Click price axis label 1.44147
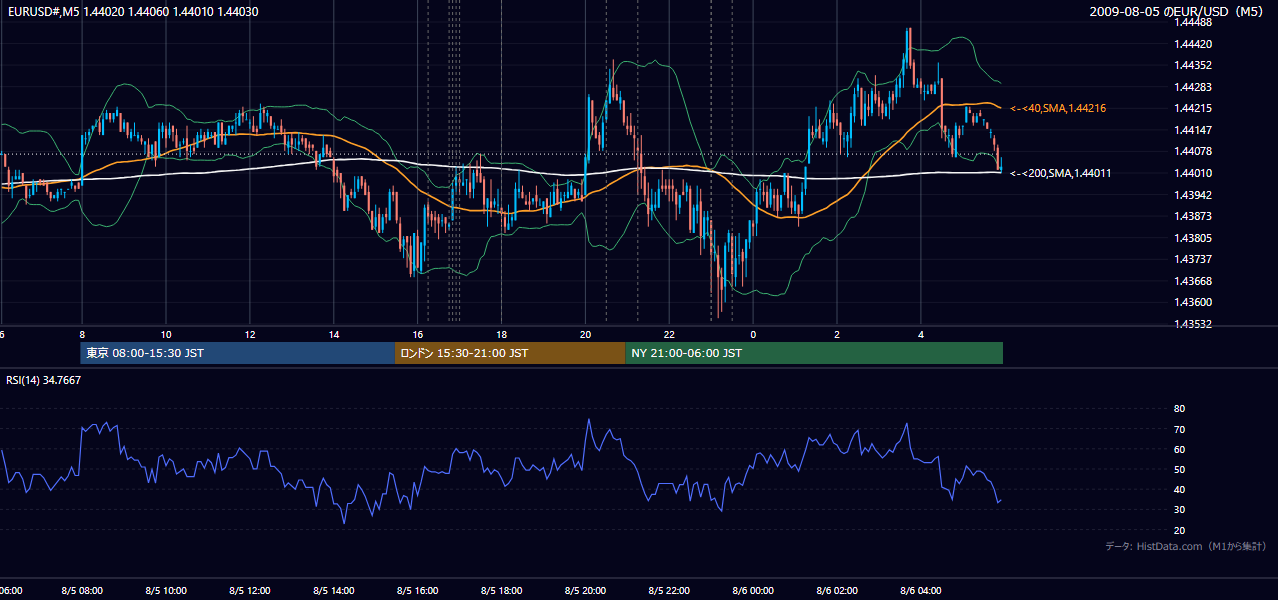Image resolution: width=1278 pixels, height=600 pixels. (1193, 130)
